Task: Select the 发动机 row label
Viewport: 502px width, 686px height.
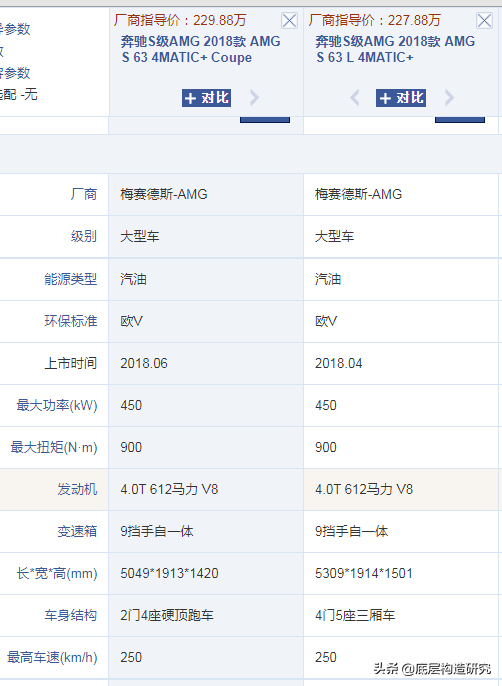Action: 77,489
